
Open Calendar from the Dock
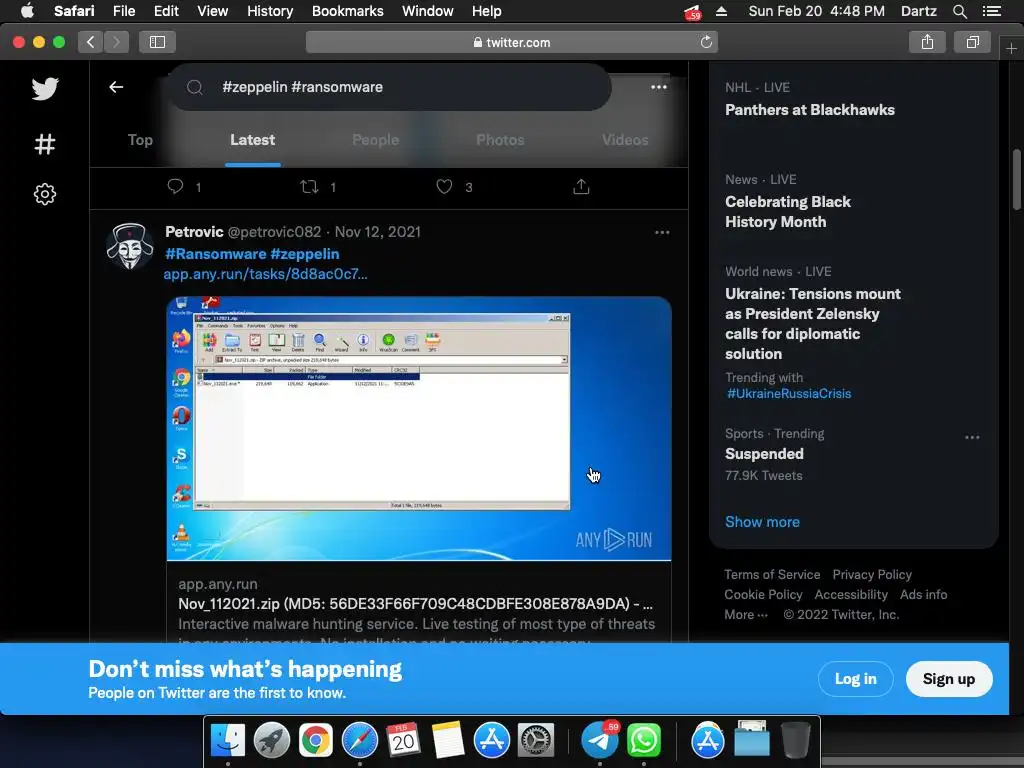pos(403,741)
